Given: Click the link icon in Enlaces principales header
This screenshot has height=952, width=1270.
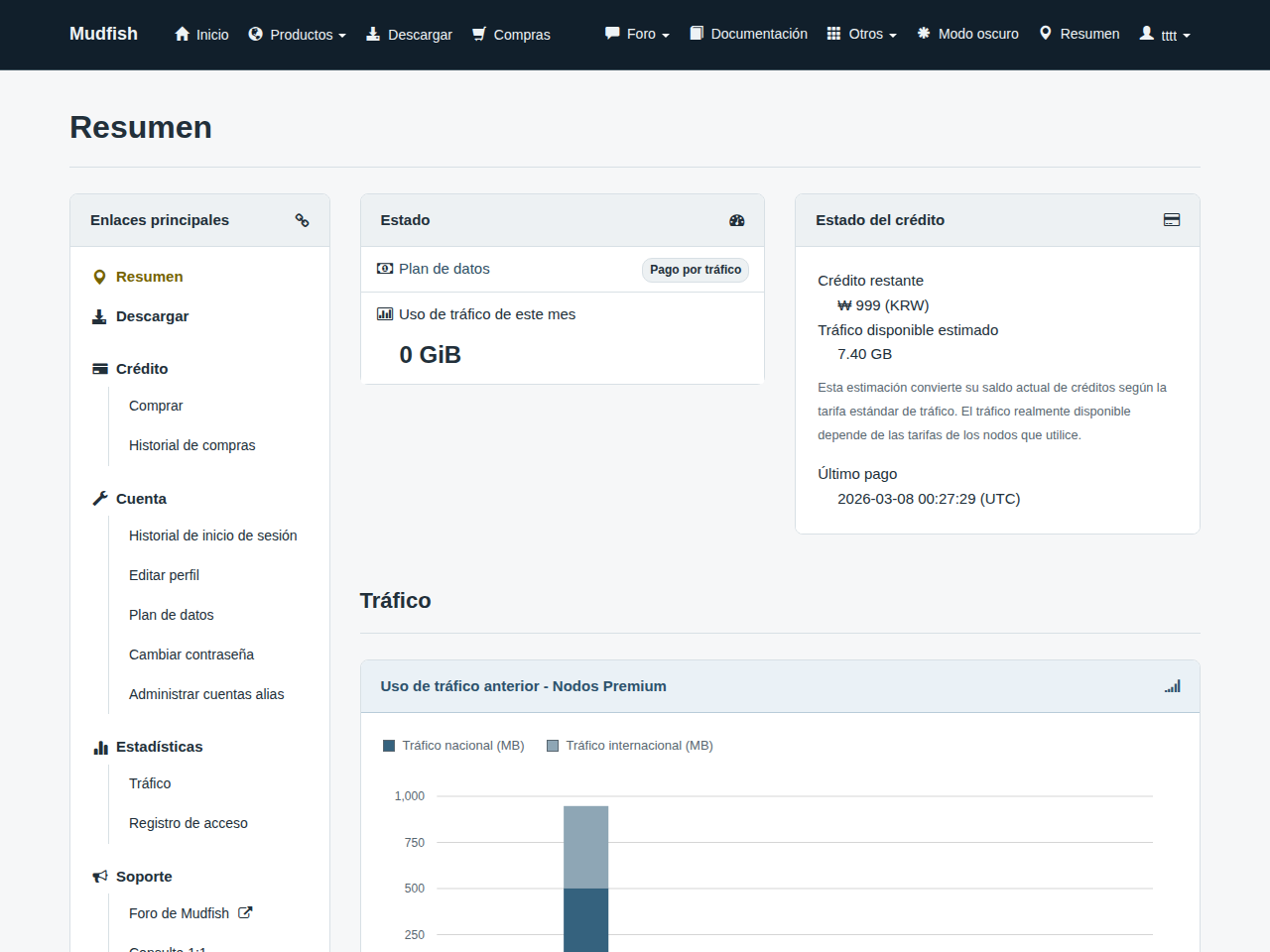Looking at the screenshot, I should pyautogui.click(x=302, y=220).
